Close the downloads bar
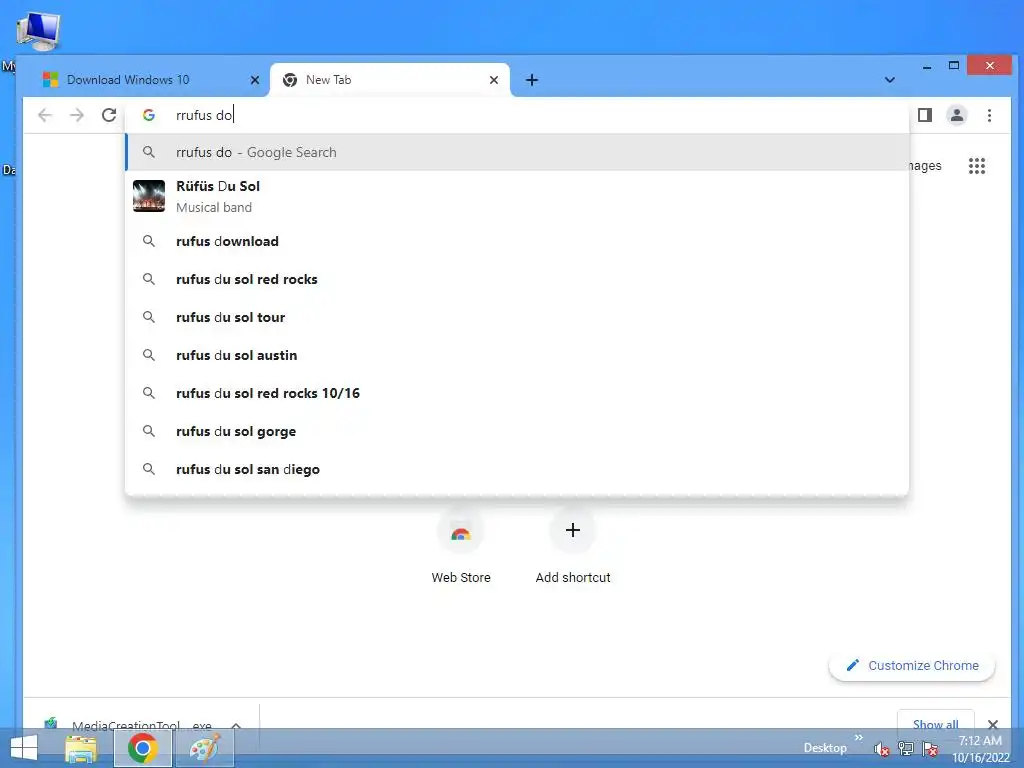1024x768 pixels. click(993, 724)
